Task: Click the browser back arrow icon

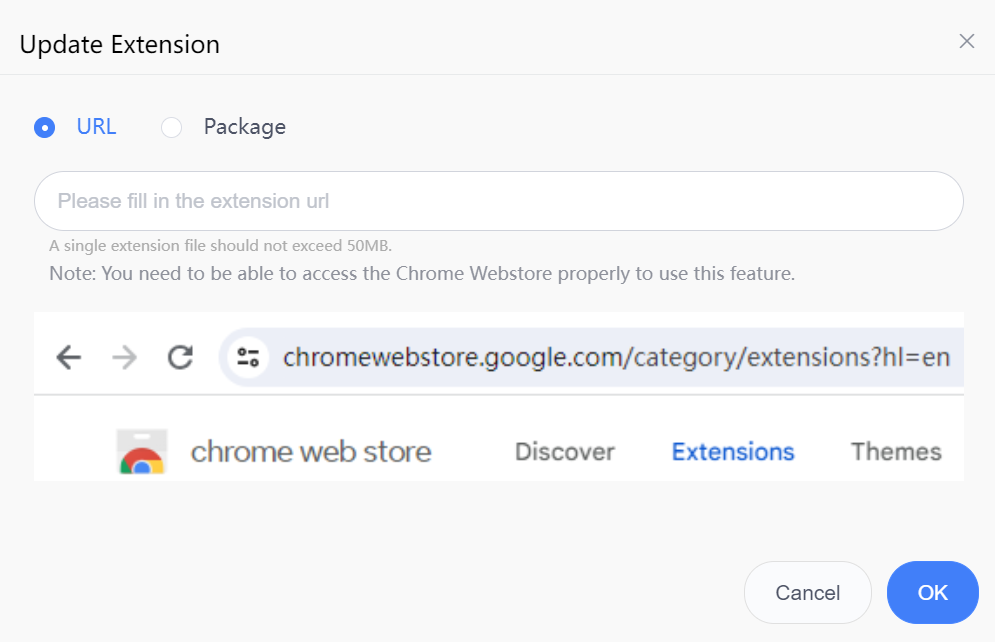Action: tap(69, 357)
